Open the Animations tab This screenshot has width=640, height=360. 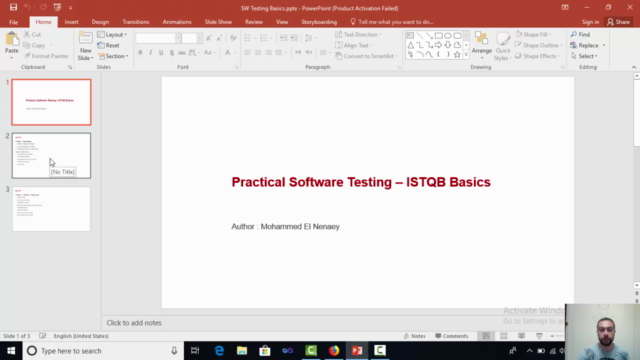[x=177, y=22]
